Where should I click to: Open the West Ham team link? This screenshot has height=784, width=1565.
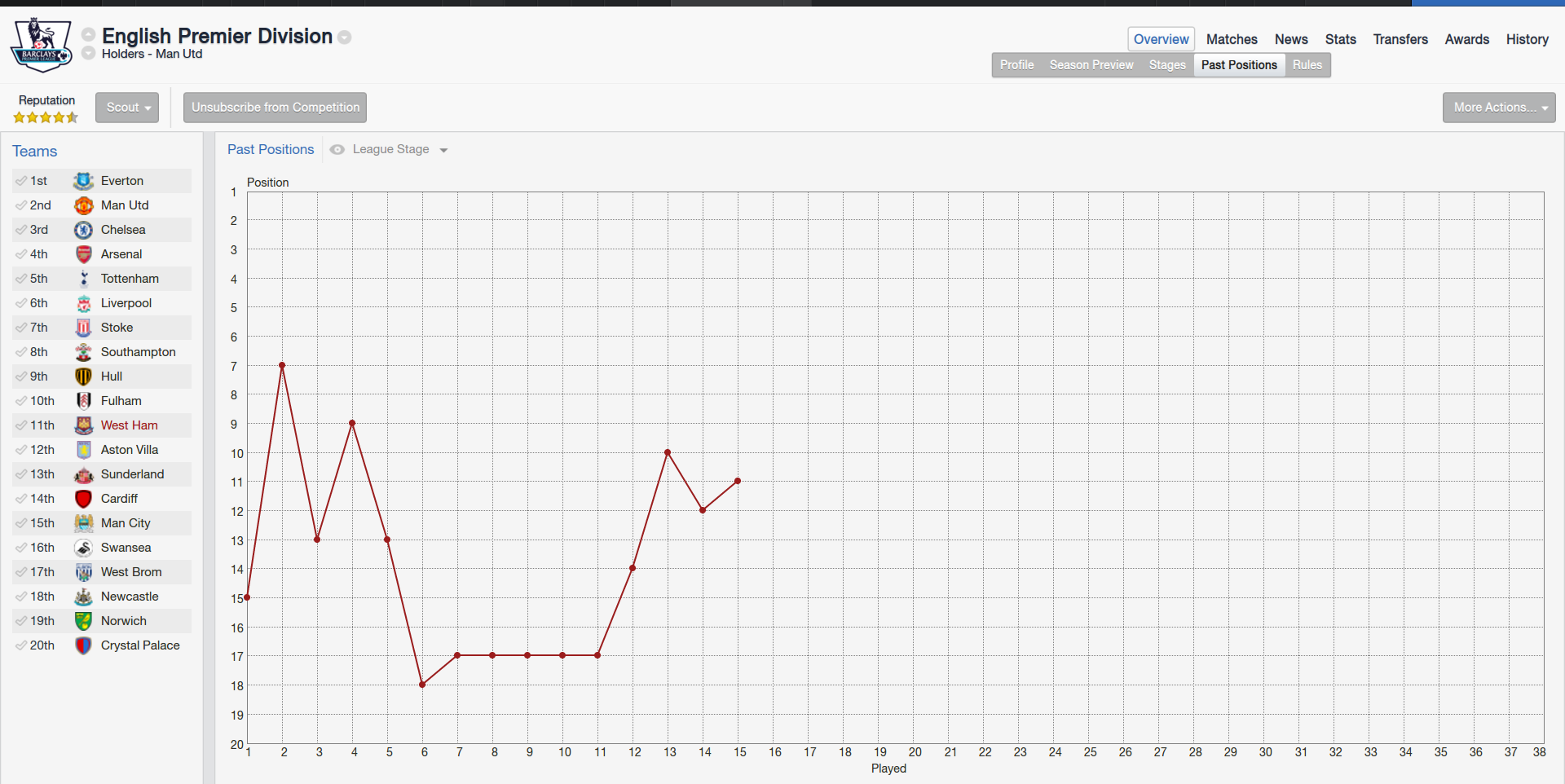click(130, 425)
